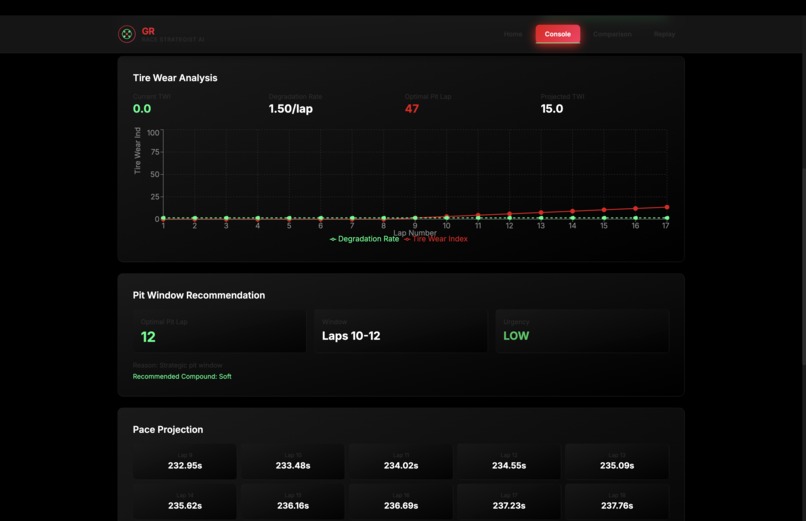Click the red data point at lap 14
This screenshot has height=521, width=806.
573,211
